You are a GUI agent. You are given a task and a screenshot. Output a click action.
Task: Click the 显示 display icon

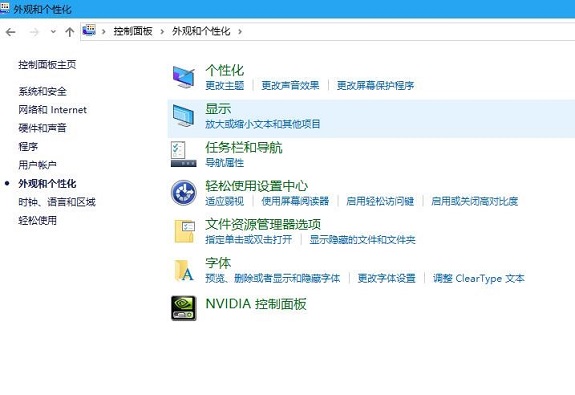coord(183,116)
